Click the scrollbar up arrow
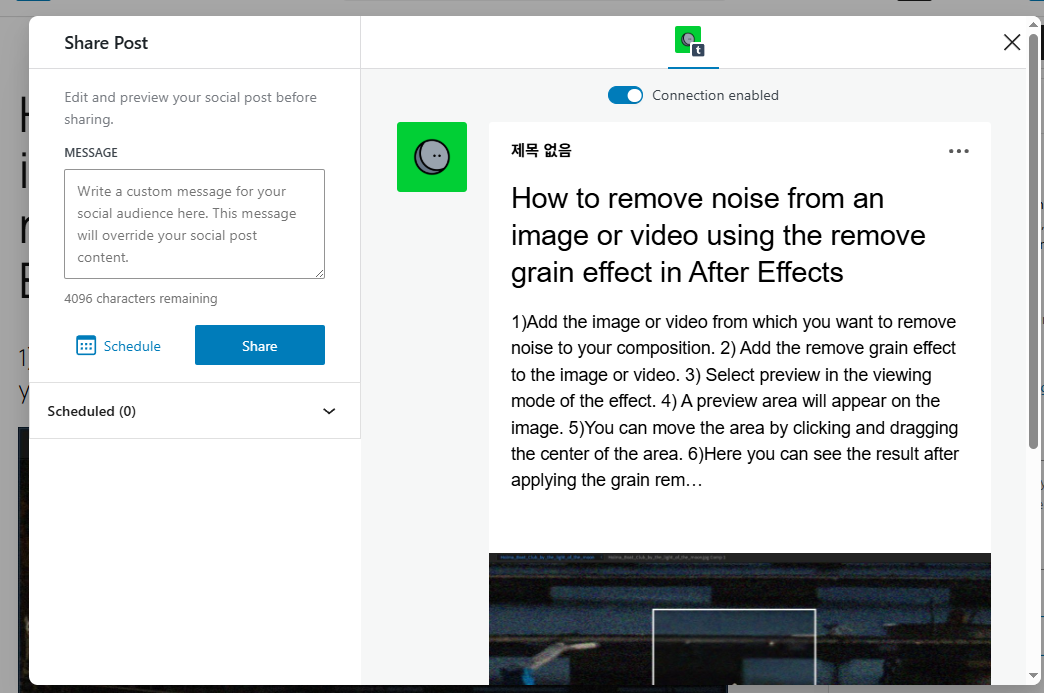 tap(1033, 24)
